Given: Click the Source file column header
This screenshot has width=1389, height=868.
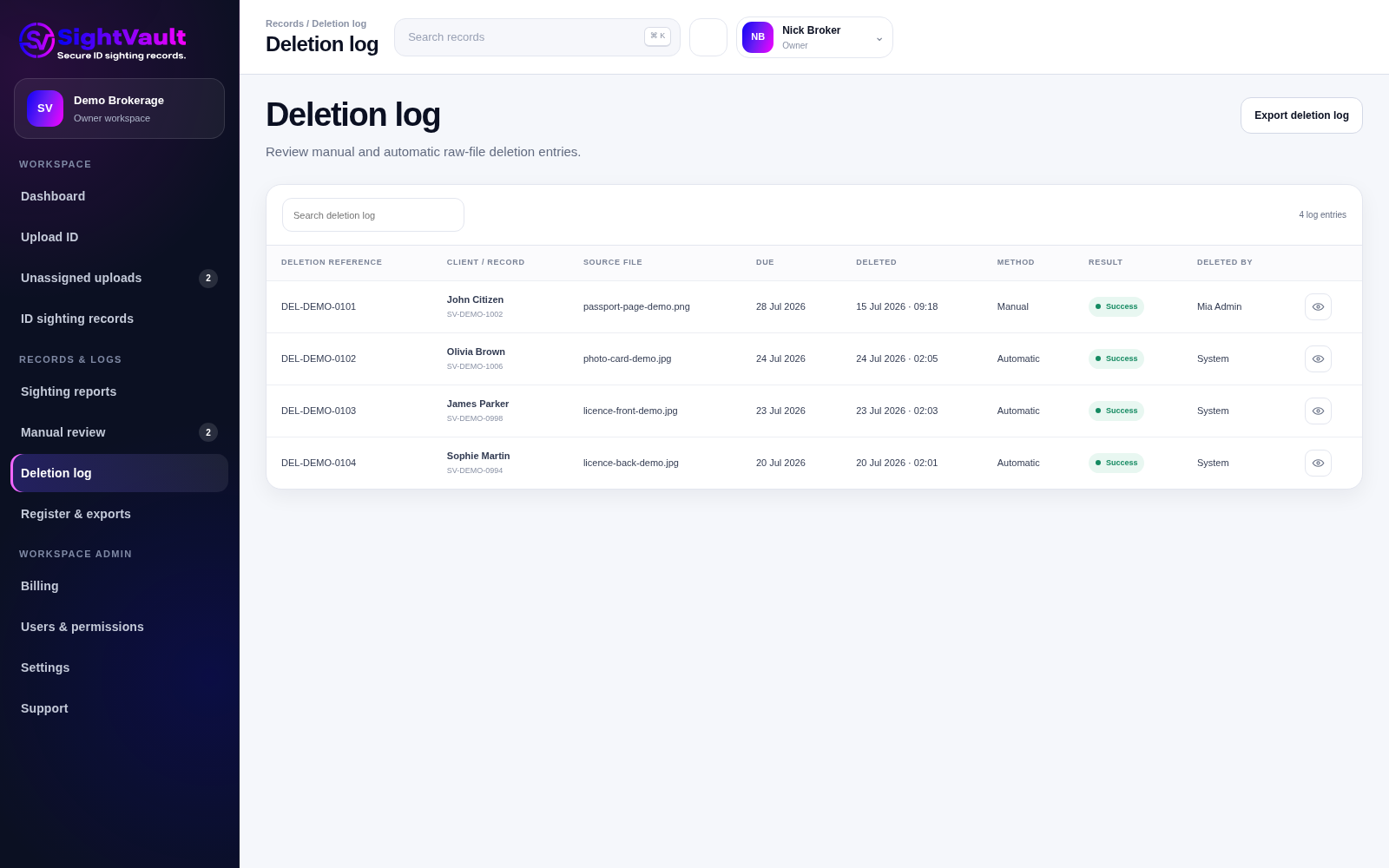Looking at the screenshot, I should [x=613, y=262].
